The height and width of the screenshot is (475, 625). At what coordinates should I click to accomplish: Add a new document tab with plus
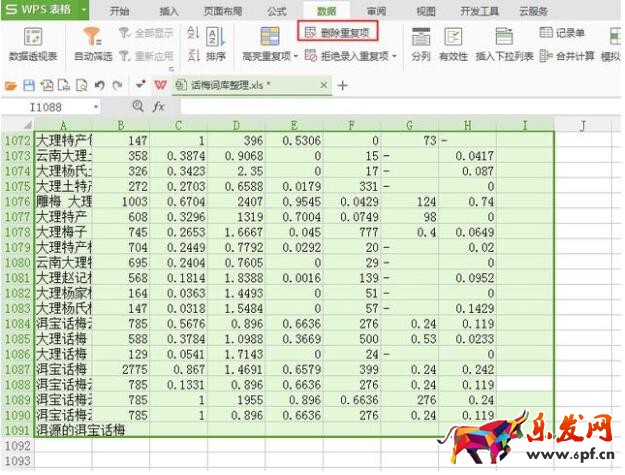[x=343, y=86]
